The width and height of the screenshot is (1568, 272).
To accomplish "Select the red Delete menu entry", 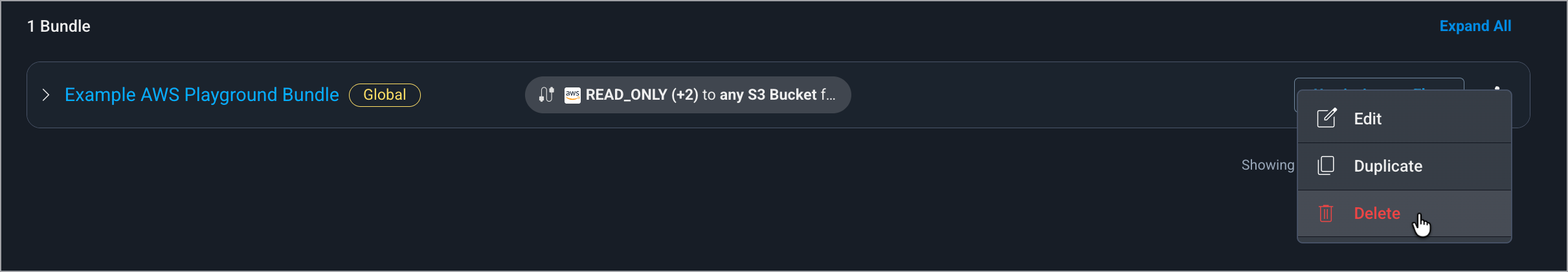I will click(1404, 213).
